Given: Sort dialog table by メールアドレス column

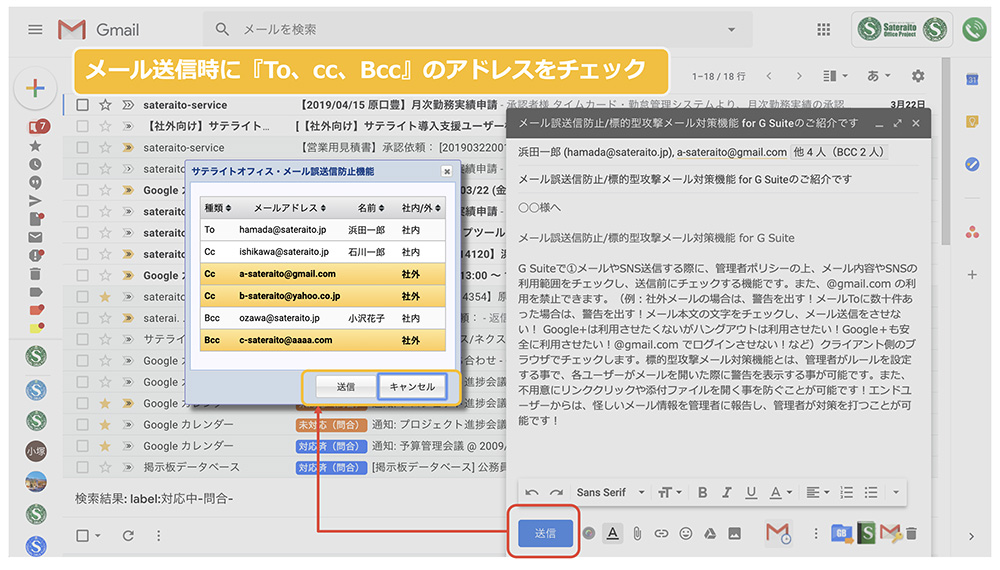Looking at the screenshot, I should click(290, 208).
